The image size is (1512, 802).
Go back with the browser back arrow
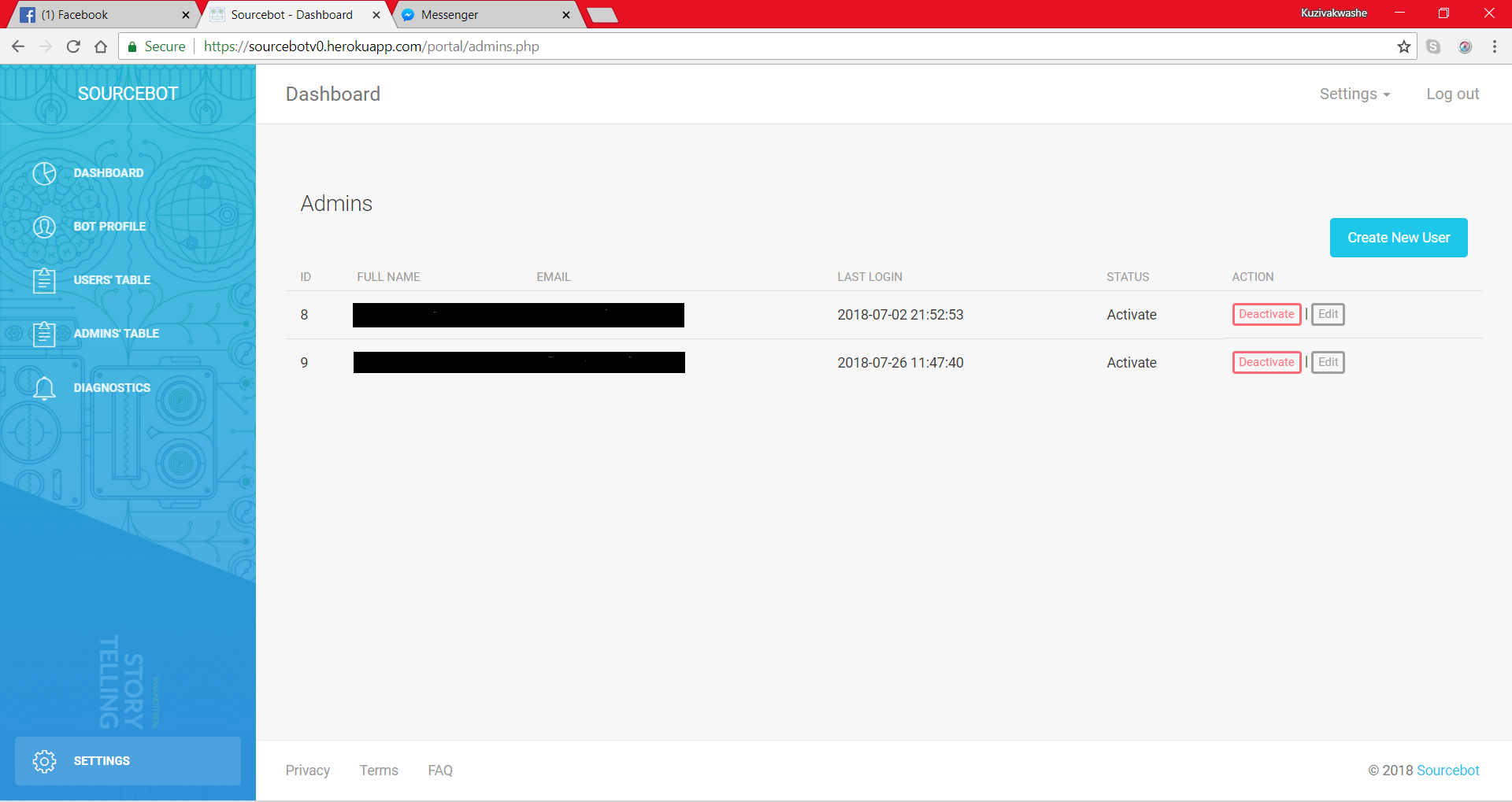[18, 46]
